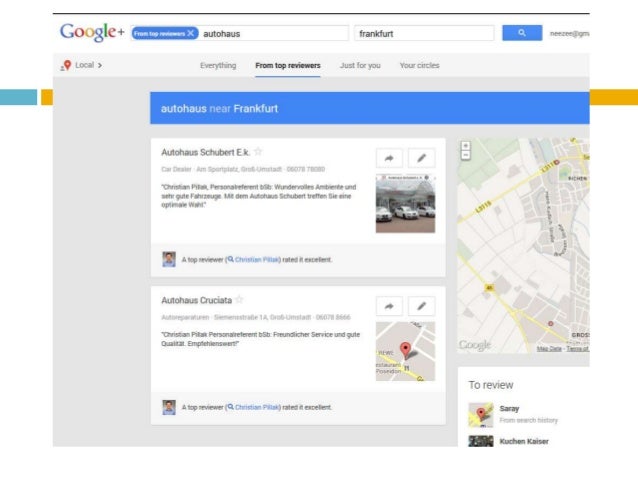Click reviewer avatar in Autohaus Cruciata card
The width and height of the screenshot is (638, 479).
point(169,407)
